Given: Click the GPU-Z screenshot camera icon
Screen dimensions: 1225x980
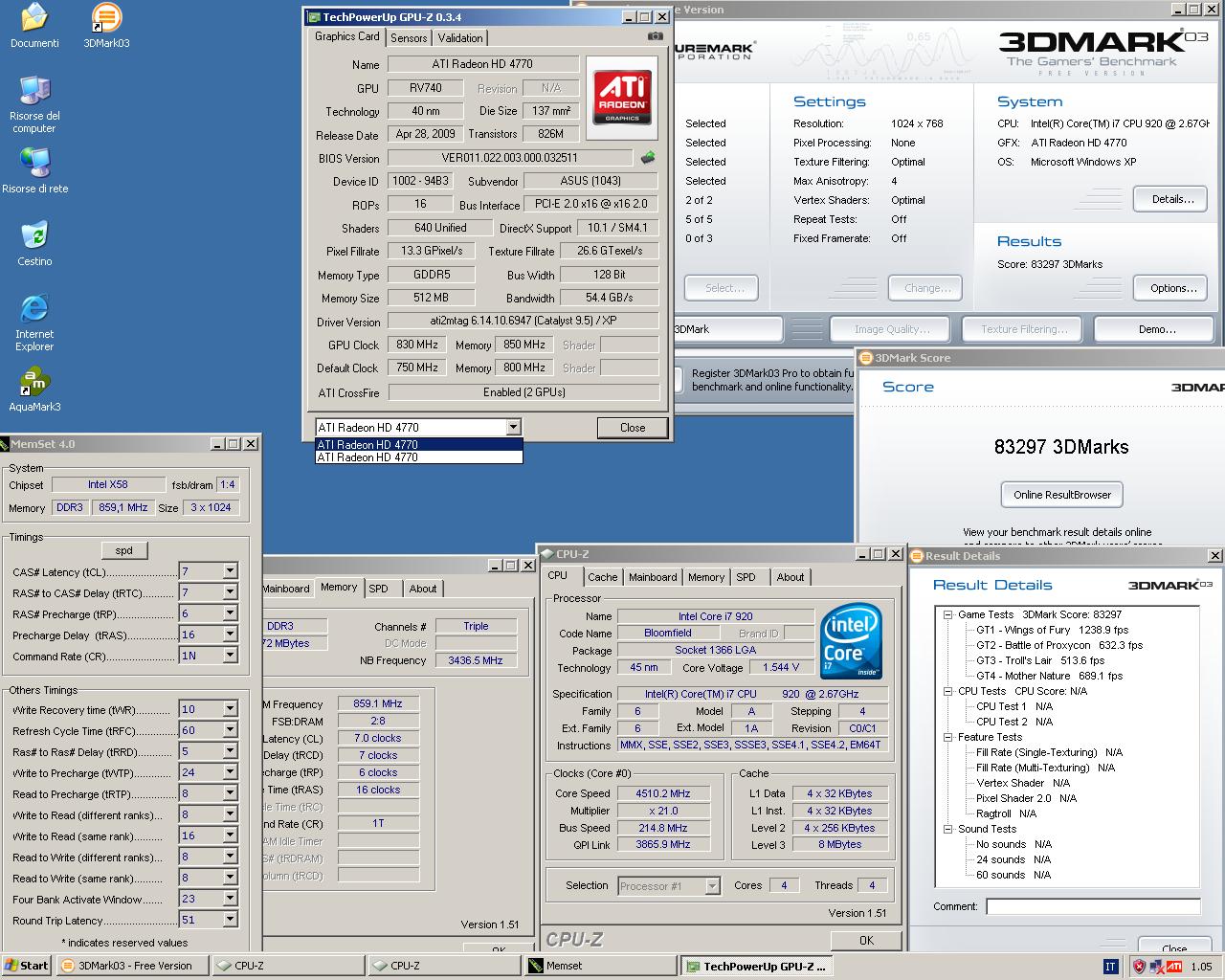Looking at the screenshot, I should pyautogui.click(x=656, y=36).
